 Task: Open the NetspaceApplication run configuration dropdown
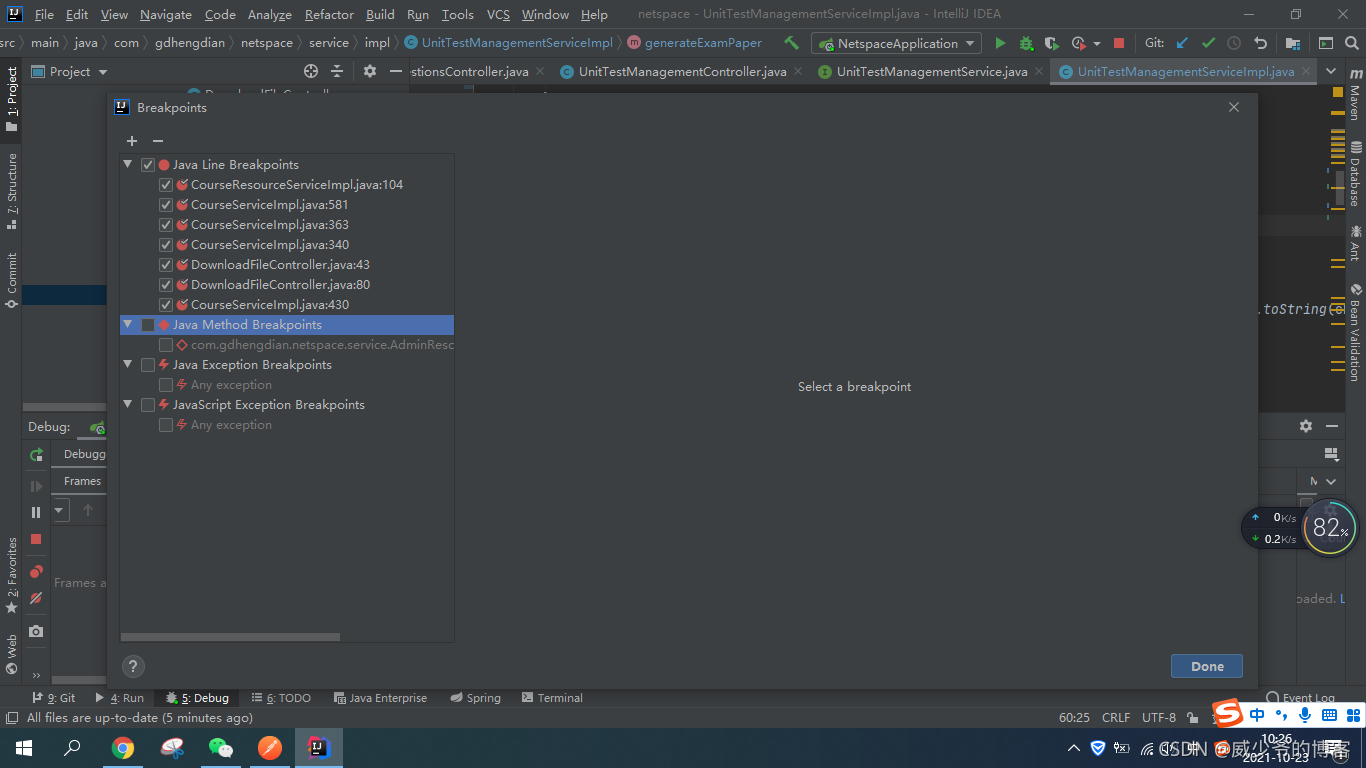coord(968,43)
